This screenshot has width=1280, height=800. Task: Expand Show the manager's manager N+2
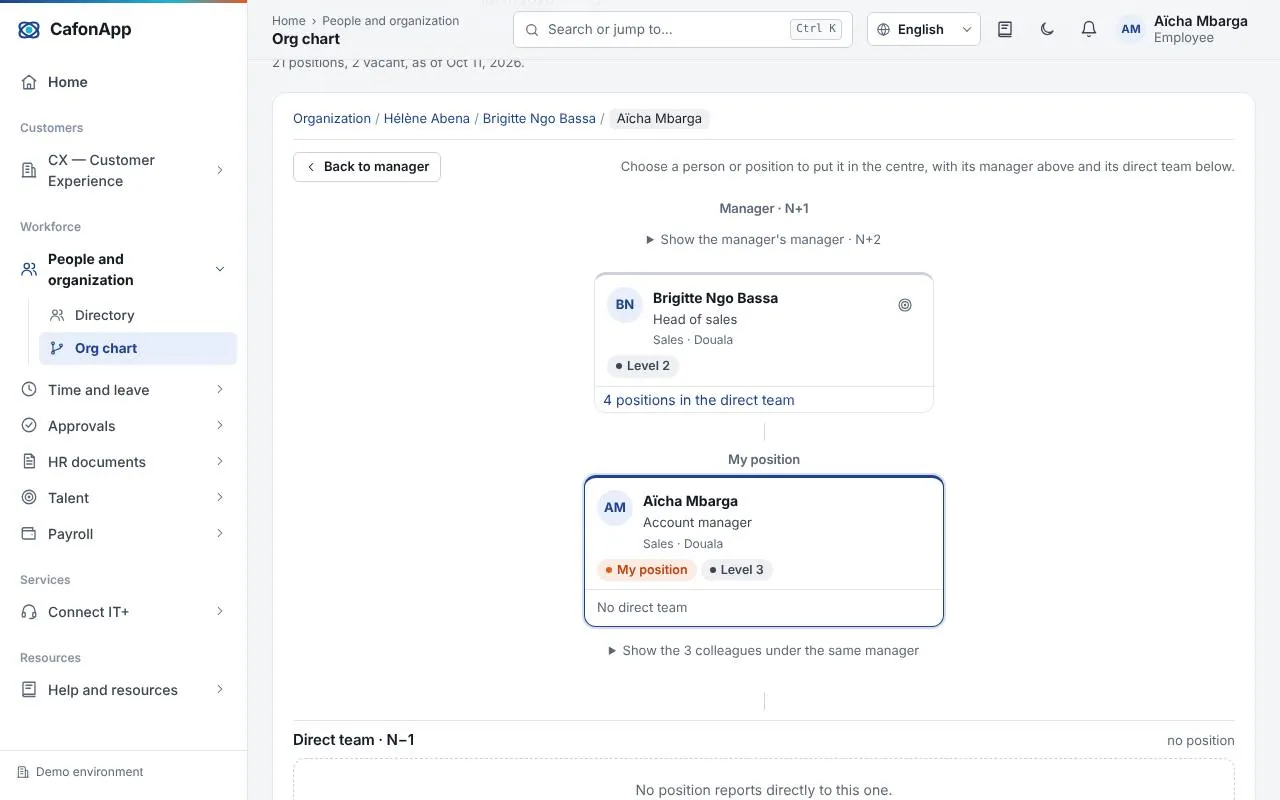tap(763, 239)
